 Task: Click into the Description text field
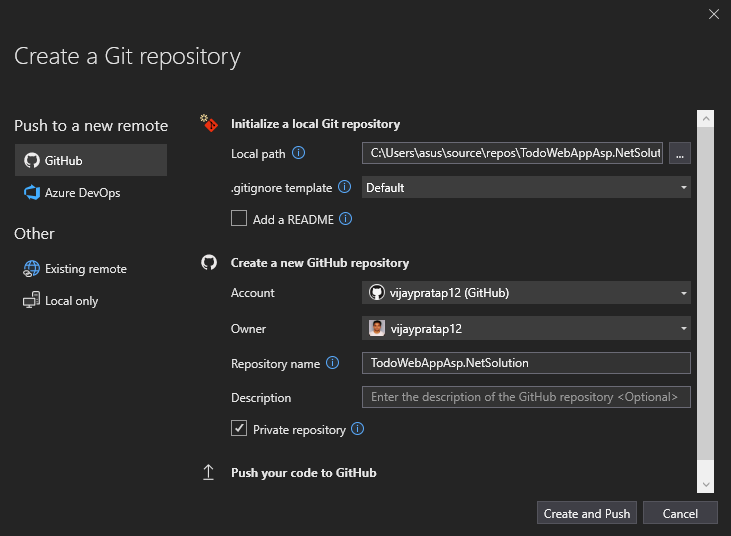[x=526, y=397]
